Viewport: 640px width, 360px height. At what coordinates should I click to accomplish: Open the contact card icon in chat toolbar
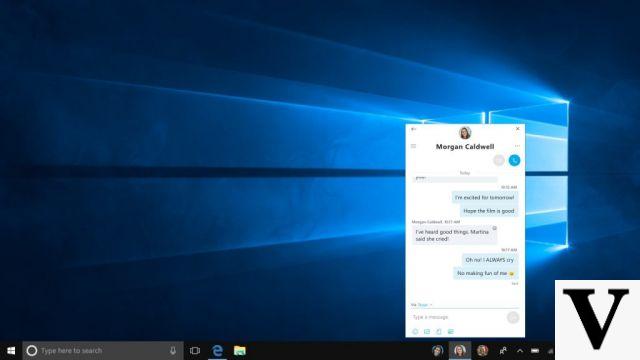pos(451,331)
